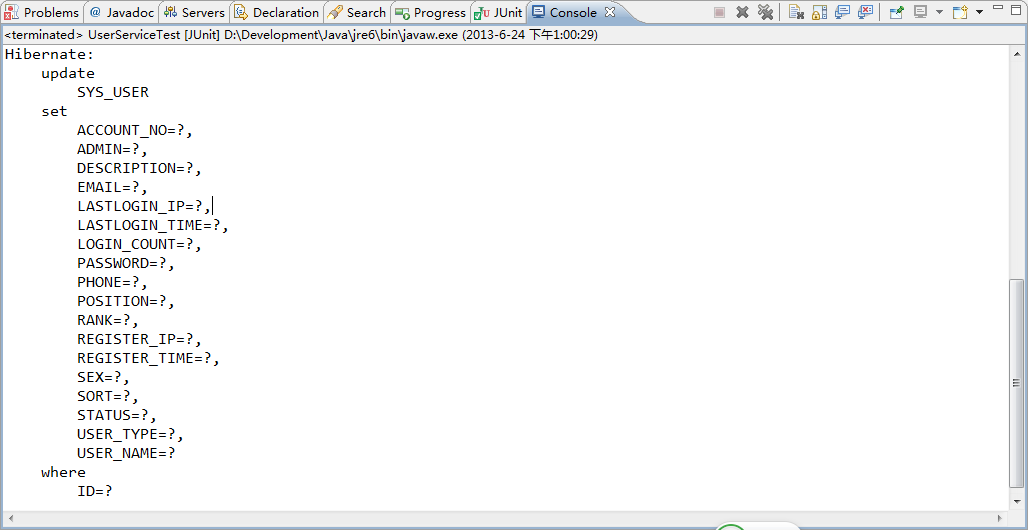Click the 'where' keyword line
The height and width of the screenshot is (530, 1028).
64,472
